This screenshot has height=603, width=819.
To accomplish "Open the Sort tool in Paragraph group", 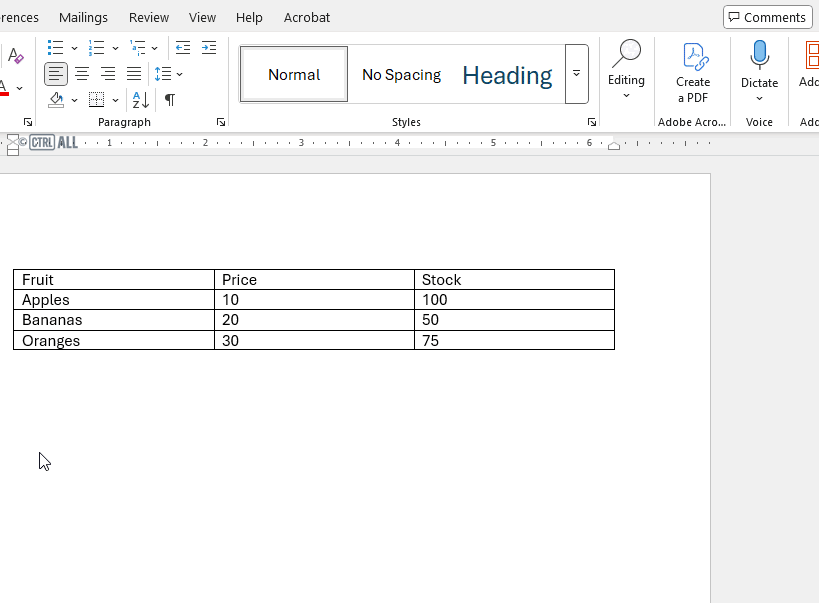I will [x=139, y=100].
